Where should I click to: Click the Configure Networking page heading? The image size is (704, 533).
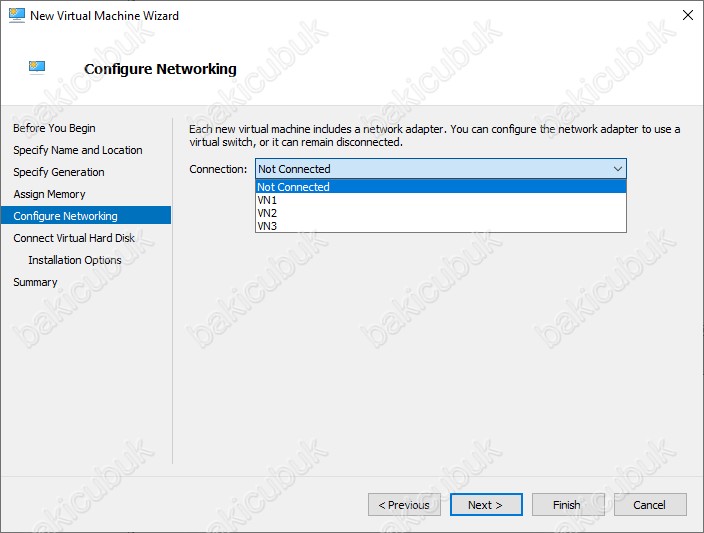pyautogui.click(x=160, y=69)
